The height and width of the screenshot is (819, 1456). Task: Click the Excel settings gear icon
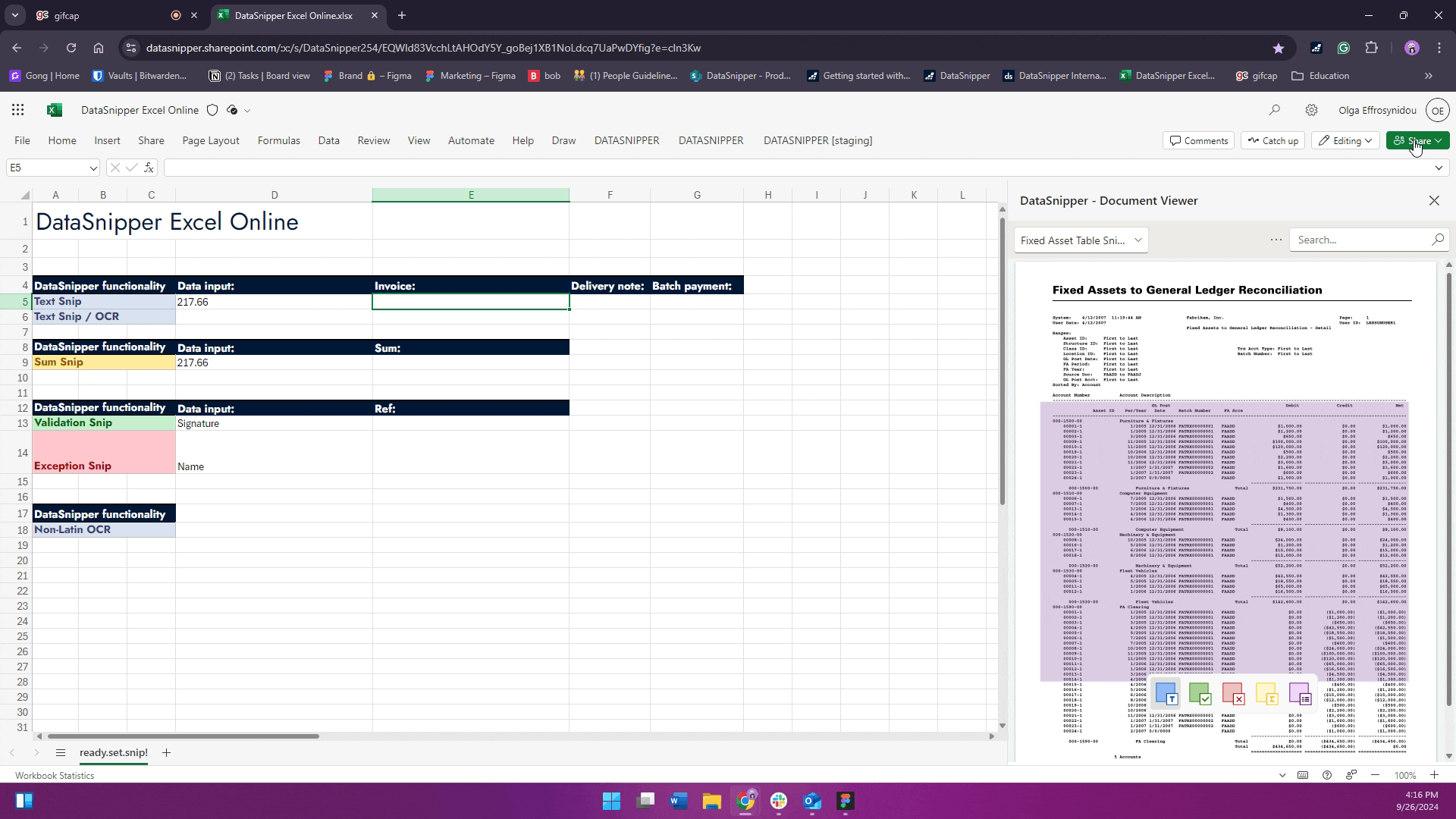pyautogui.click(x=1311, y=110)
